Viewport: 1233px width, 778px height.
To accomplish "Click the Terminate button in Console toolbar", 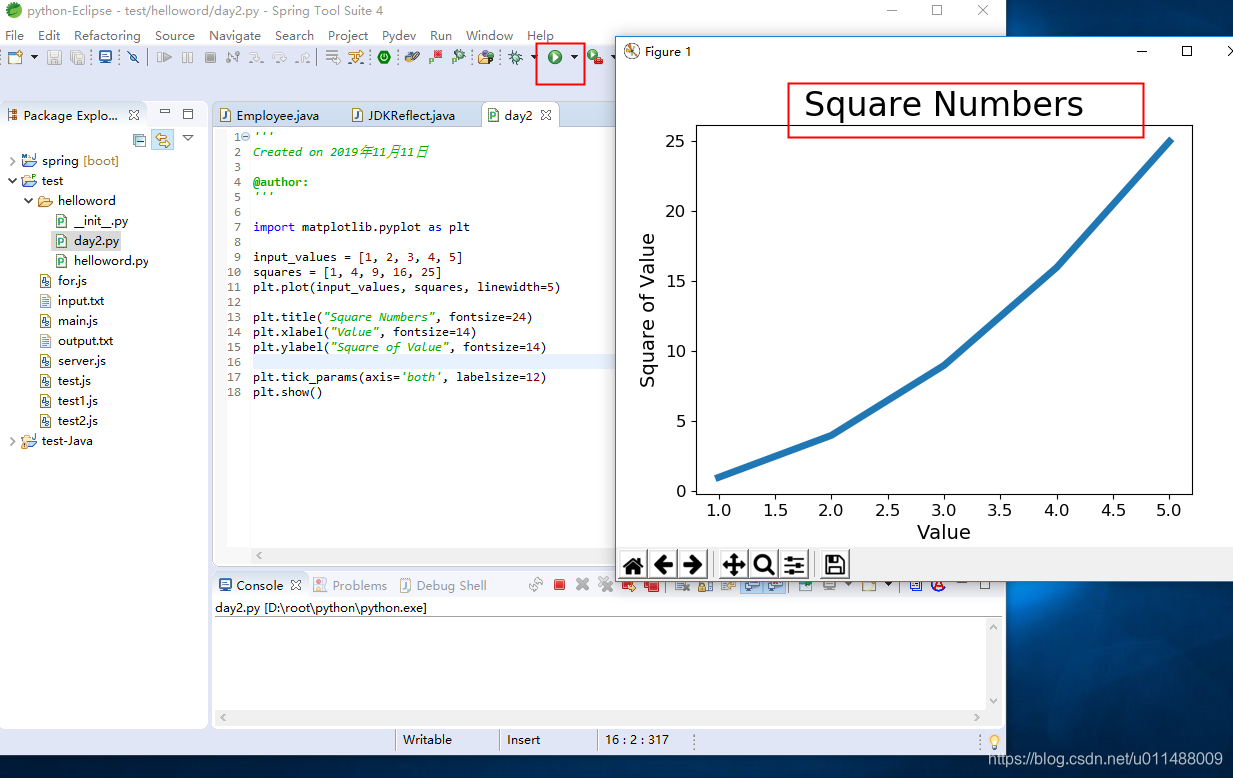I will click(x=560, y=585).
